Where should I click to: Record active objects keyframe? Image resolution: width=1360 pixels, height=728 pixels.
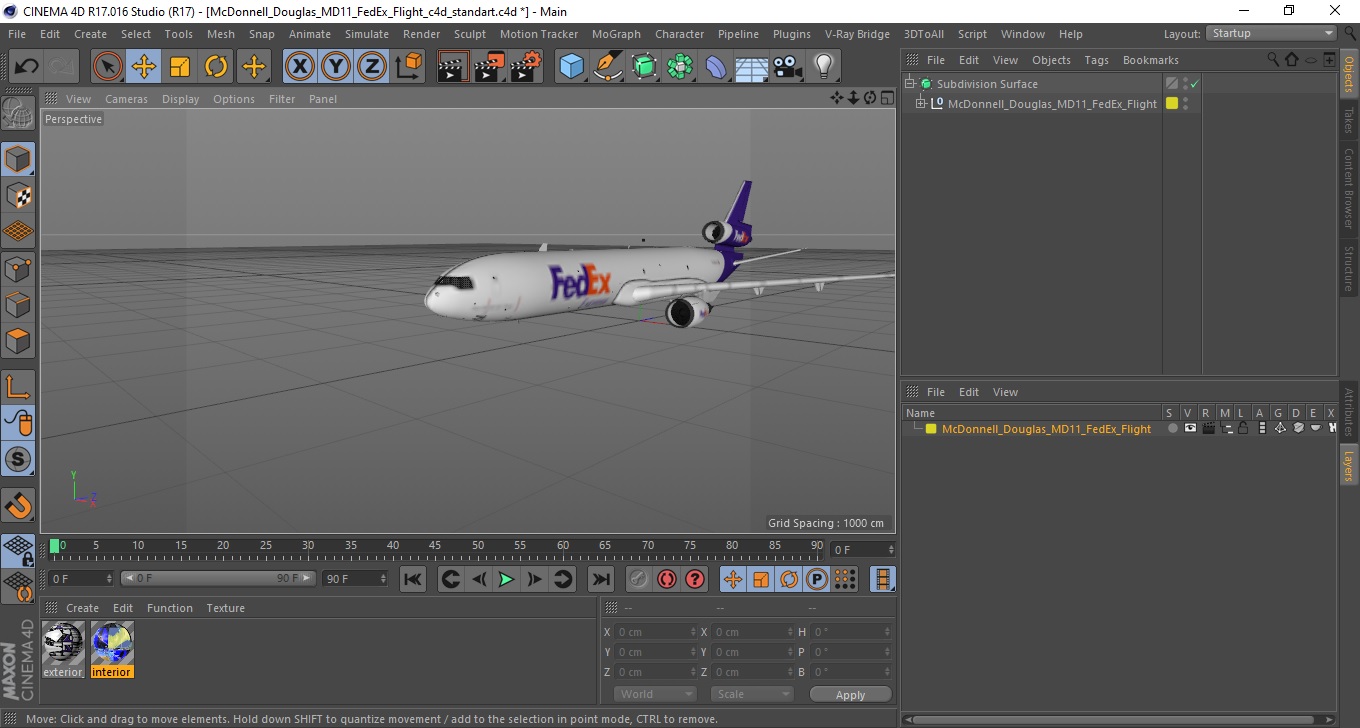coord(639,579)
